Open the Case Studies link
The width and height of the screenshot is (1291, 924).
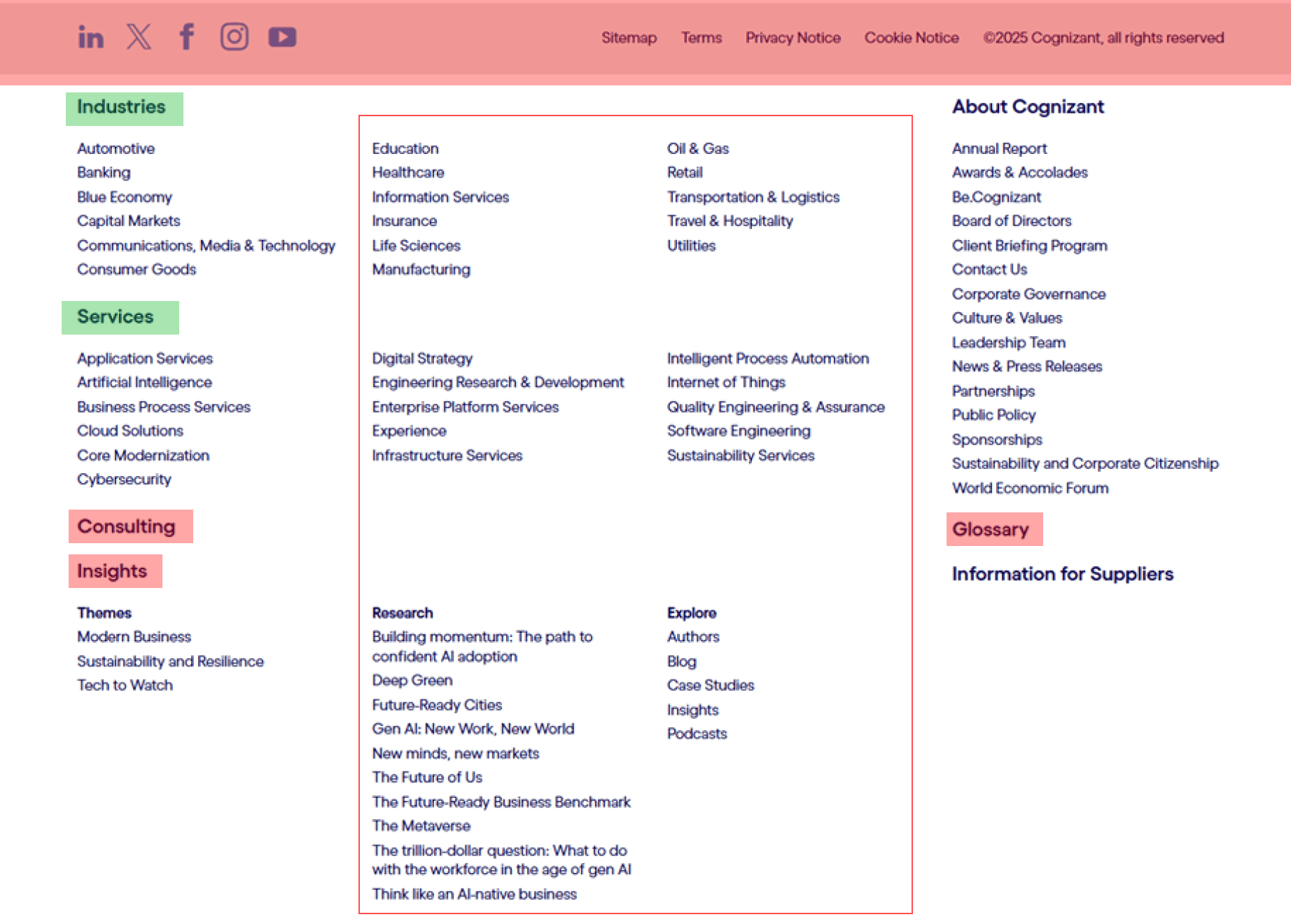pos(711,685)
